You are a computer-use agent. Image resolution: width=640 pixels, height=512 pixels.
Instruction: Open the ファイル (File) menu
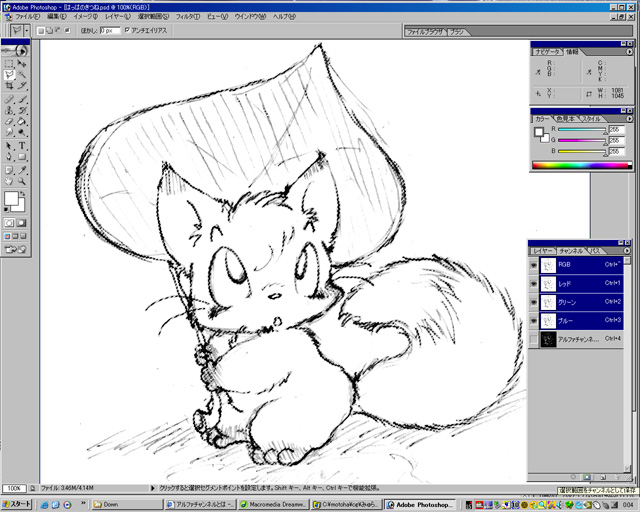27,17
